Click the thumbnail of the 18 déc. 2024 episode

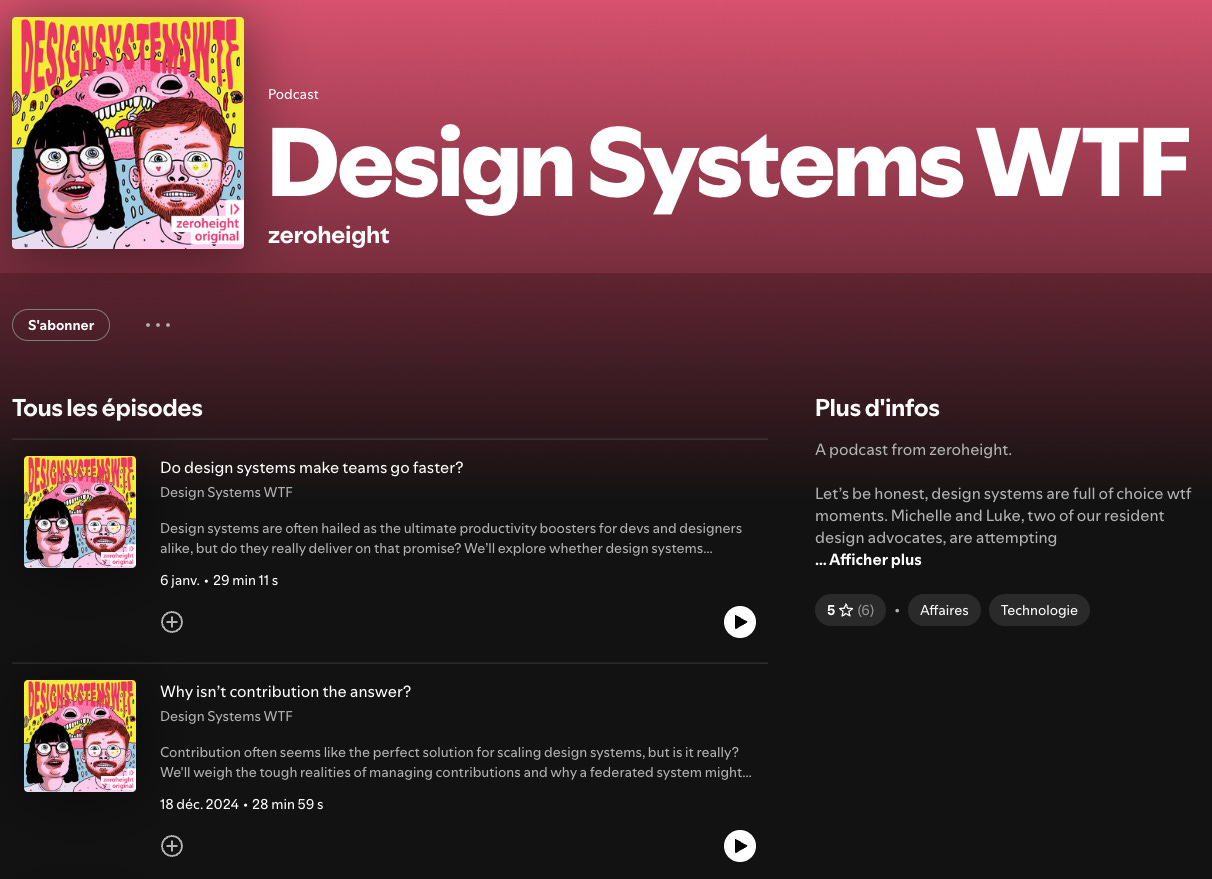[x=80, y=736]
